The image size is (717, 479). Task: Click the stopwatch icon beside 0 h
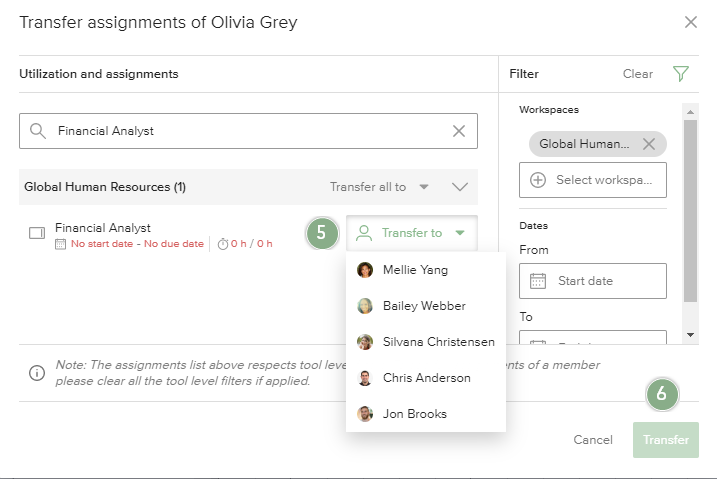coord(223,244)
